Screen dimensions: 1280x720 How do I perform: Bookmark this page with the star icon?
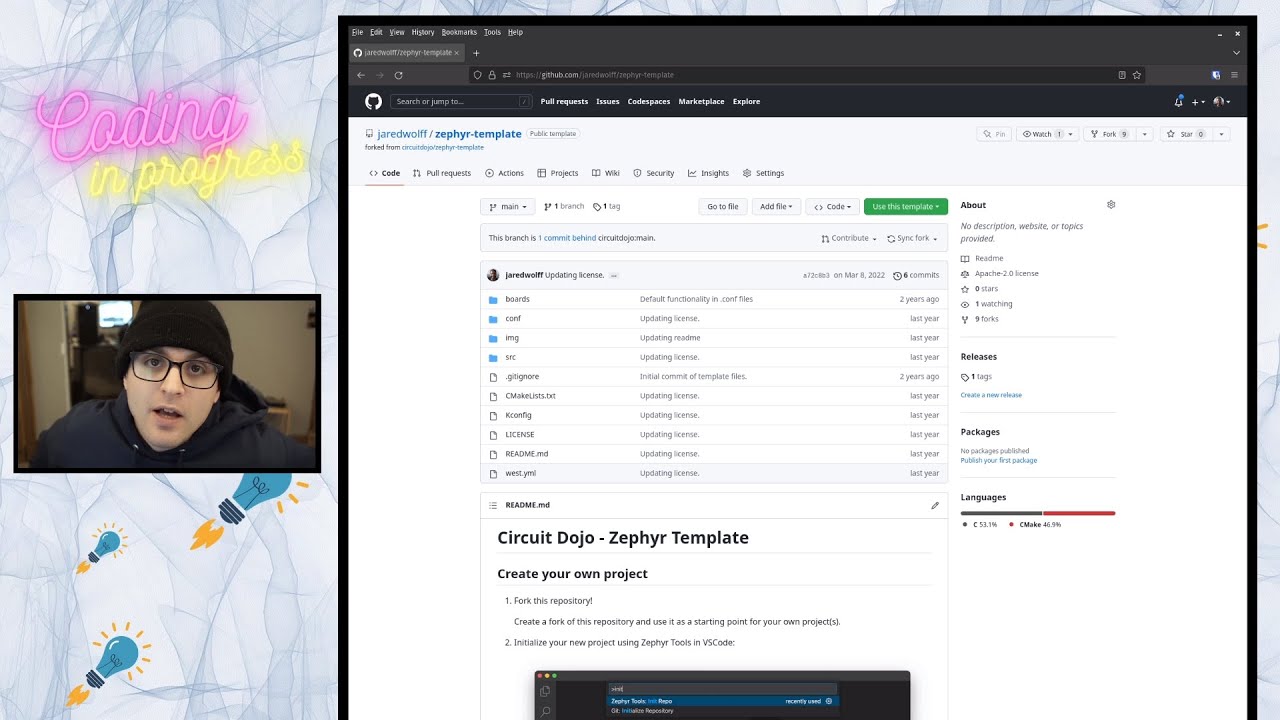coord(1137,75)
